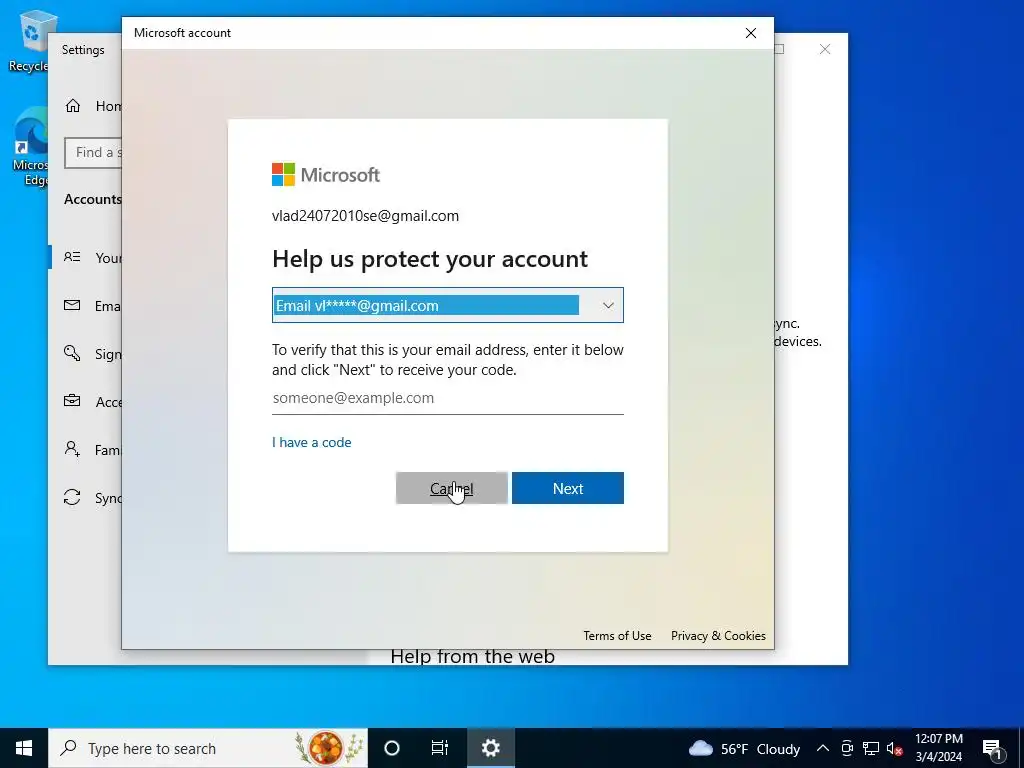
Task: Open the weather 56°F Cloudy widget
Action: point(744,748)
